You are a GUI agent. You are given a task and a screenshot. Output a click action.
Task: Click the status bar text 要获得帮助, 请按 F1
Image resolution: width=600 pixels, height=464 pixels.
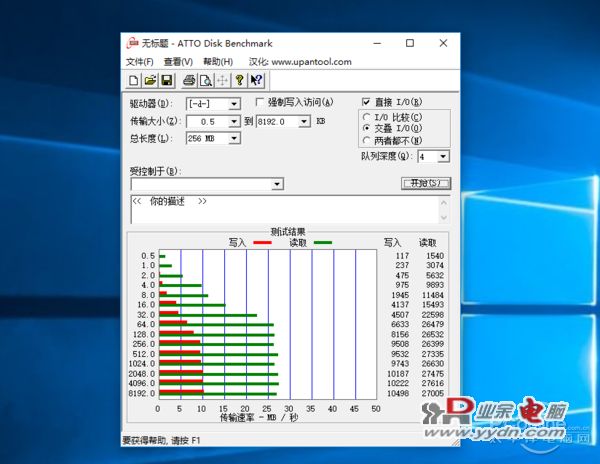[161, 441]
